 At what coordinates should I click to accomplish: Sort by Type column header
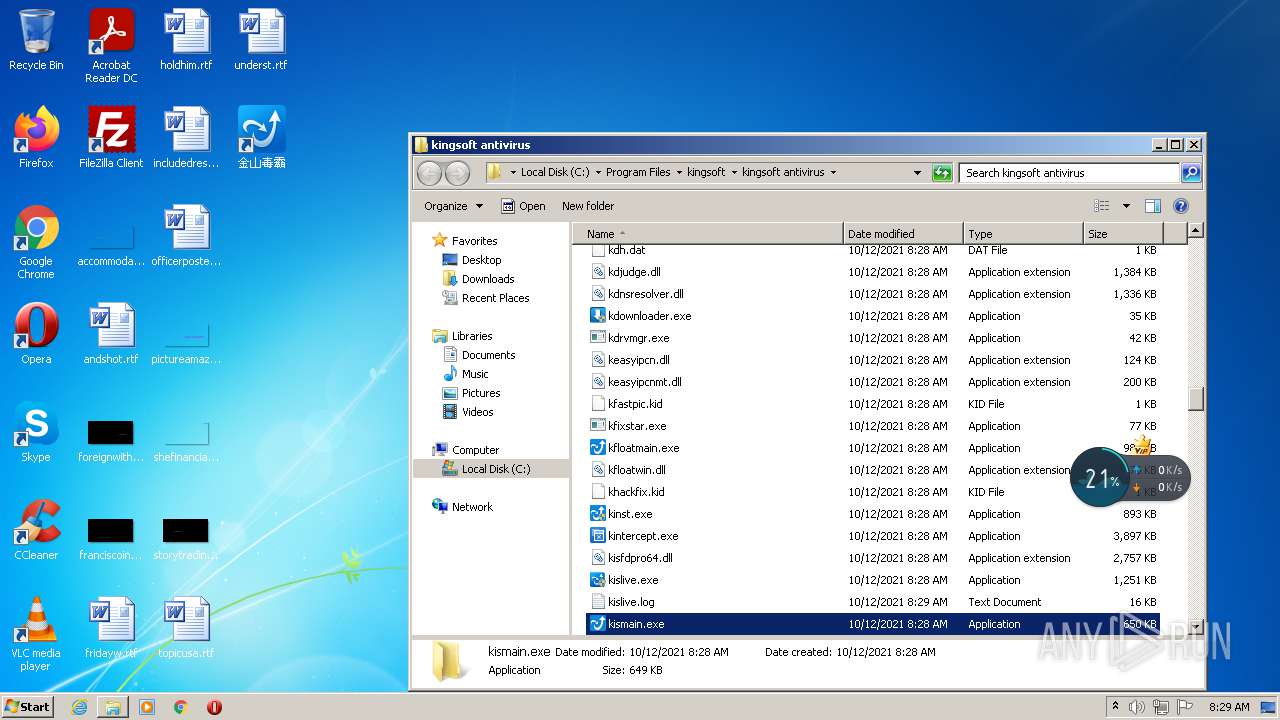pyautogui.click(x=1023, y=234)
